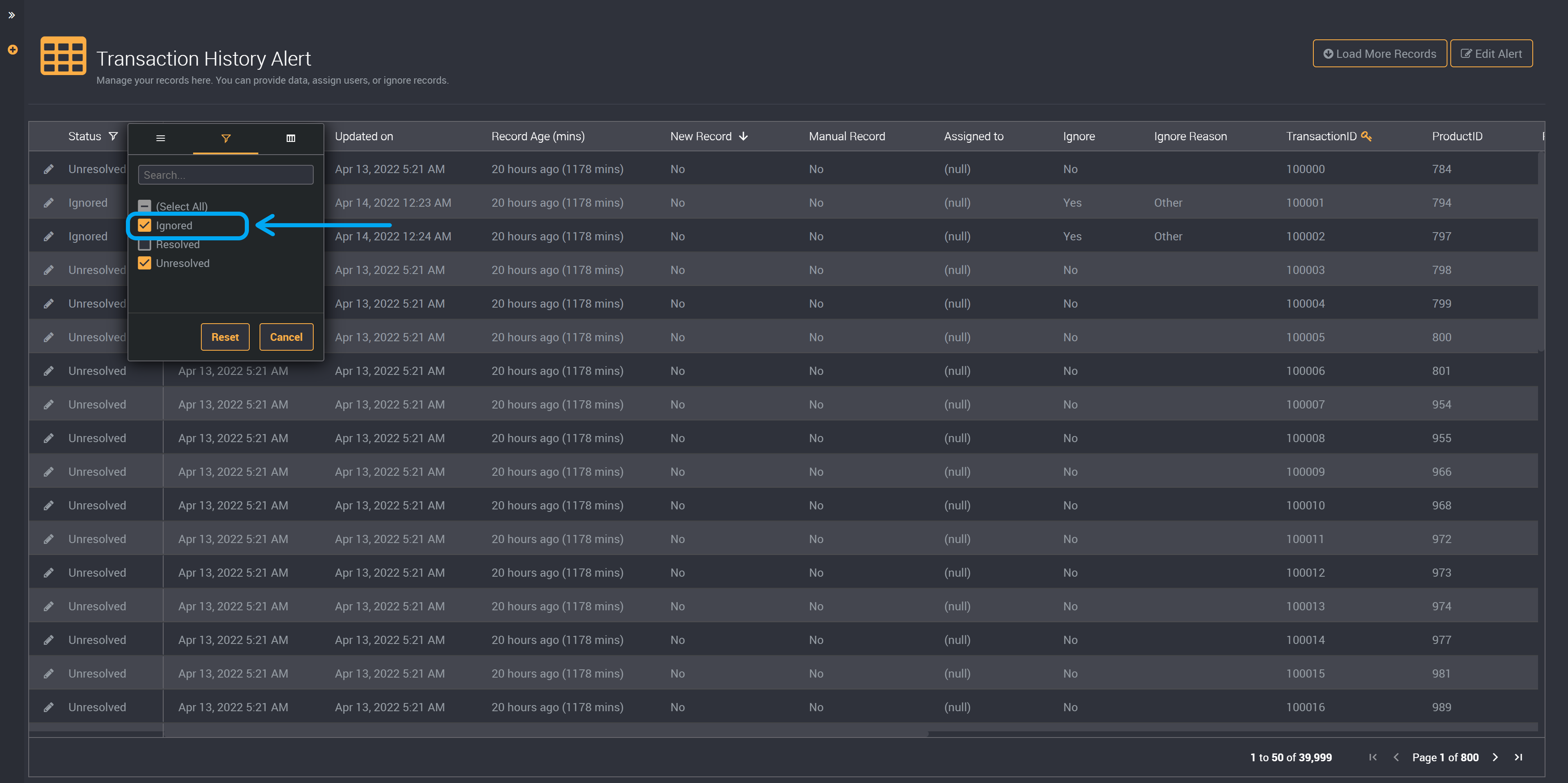Sort by Assigned to column header
1568x783 pixels.
(974, 137)
